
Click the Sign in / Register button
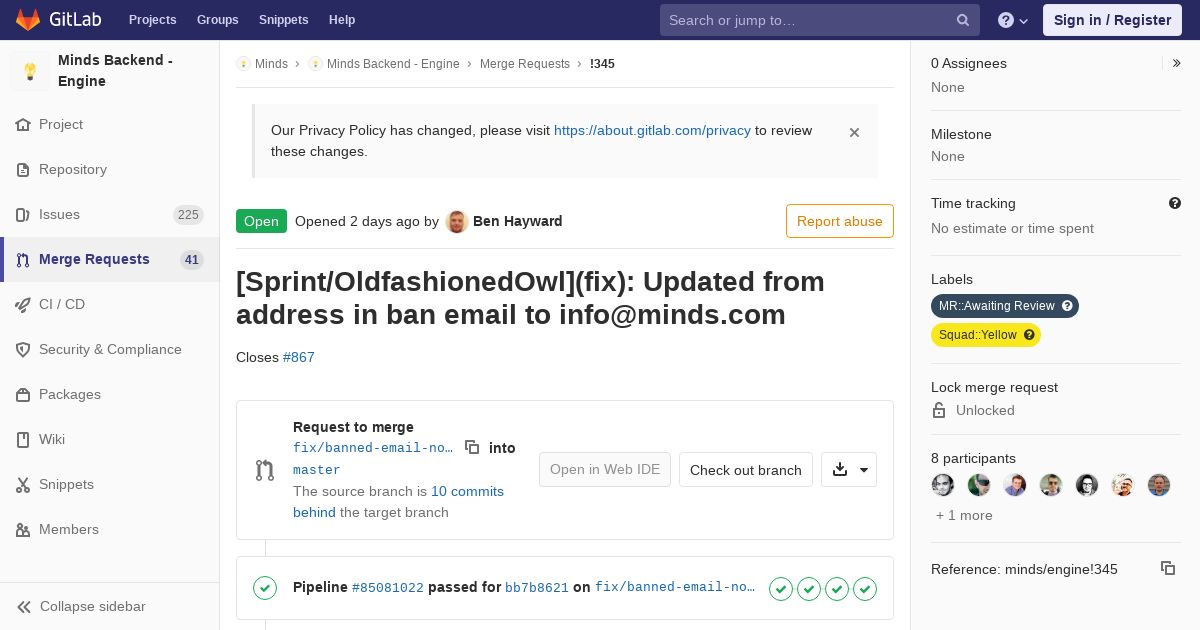(x=1112, y=20)
